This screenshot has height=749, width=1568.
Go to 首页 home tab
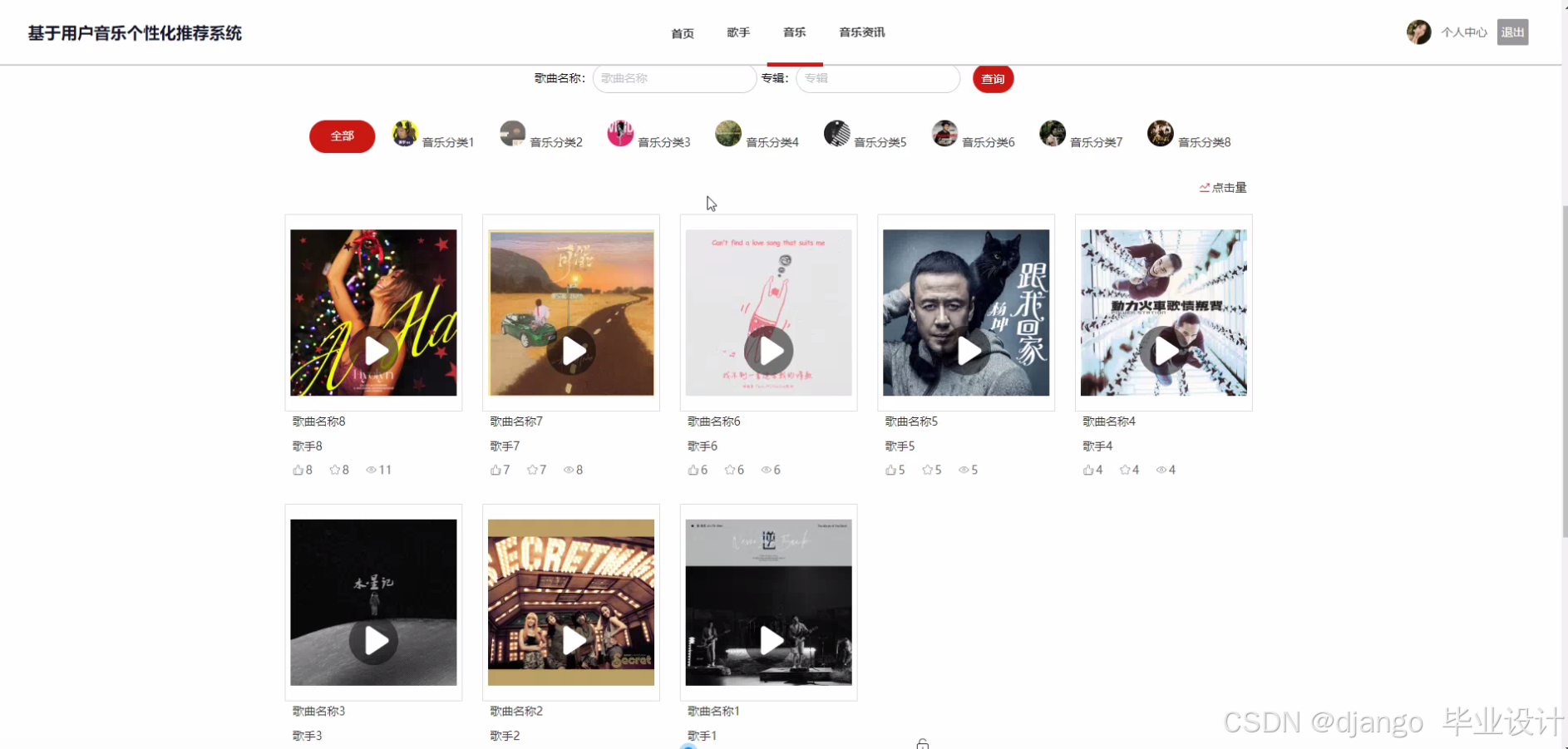click(x=683, y=33)
